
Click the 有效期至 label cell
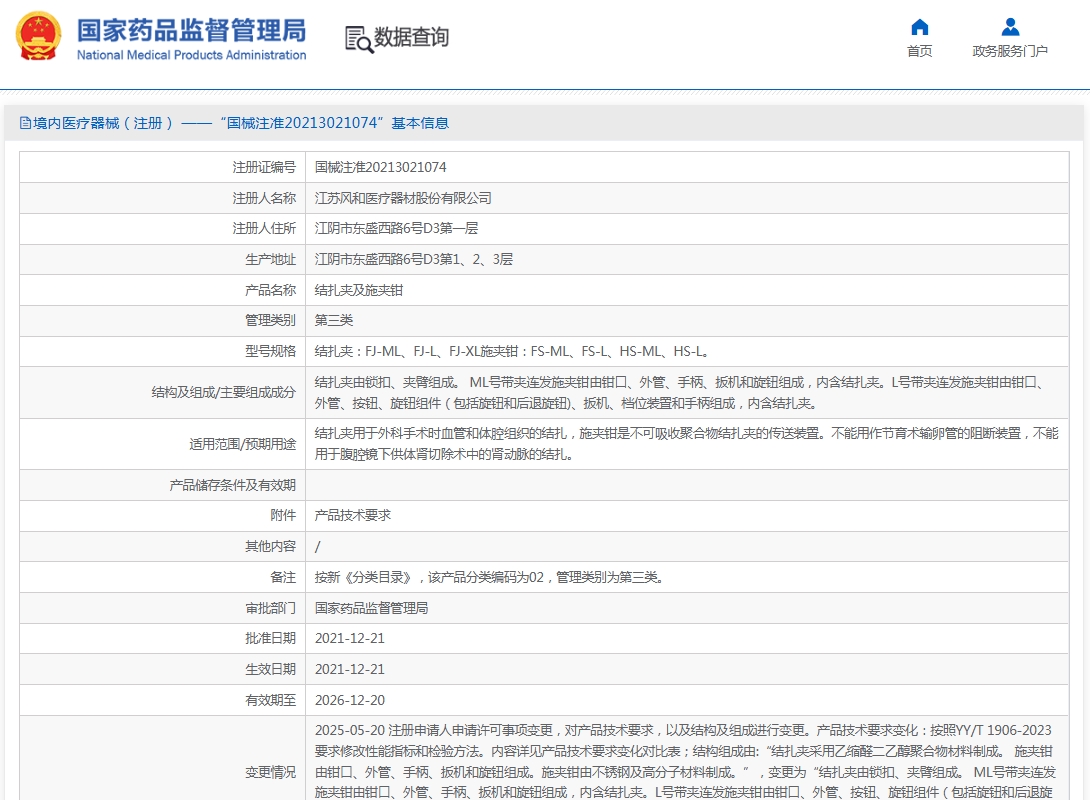pyautogui.click(x=163, y=700)
